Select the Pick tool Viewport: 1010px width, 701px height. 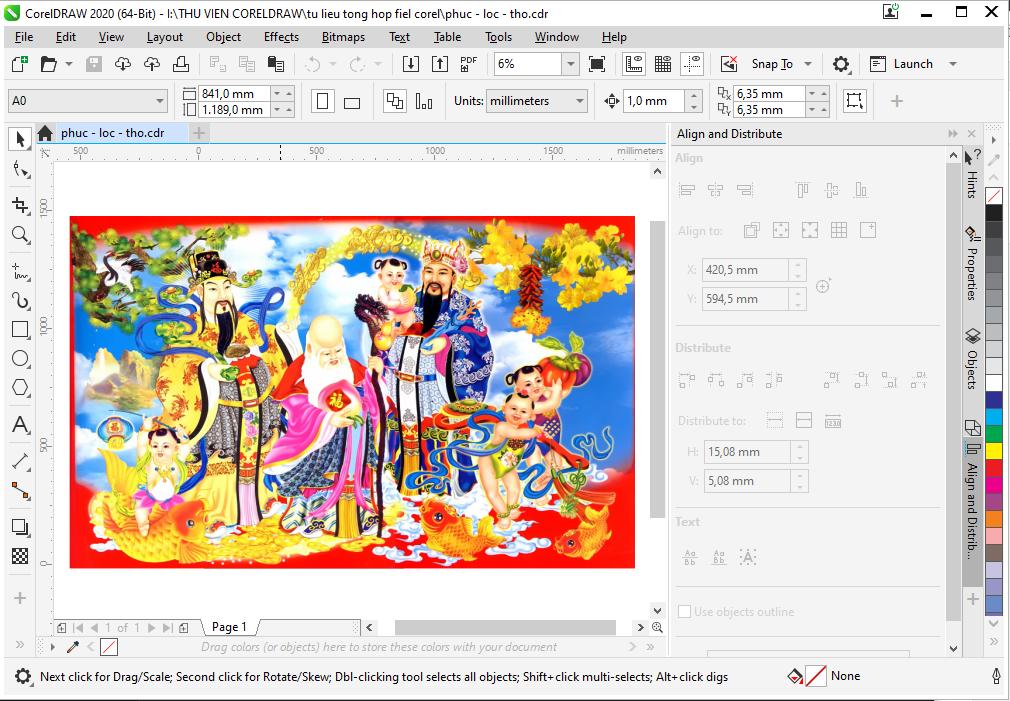(18, 139)
